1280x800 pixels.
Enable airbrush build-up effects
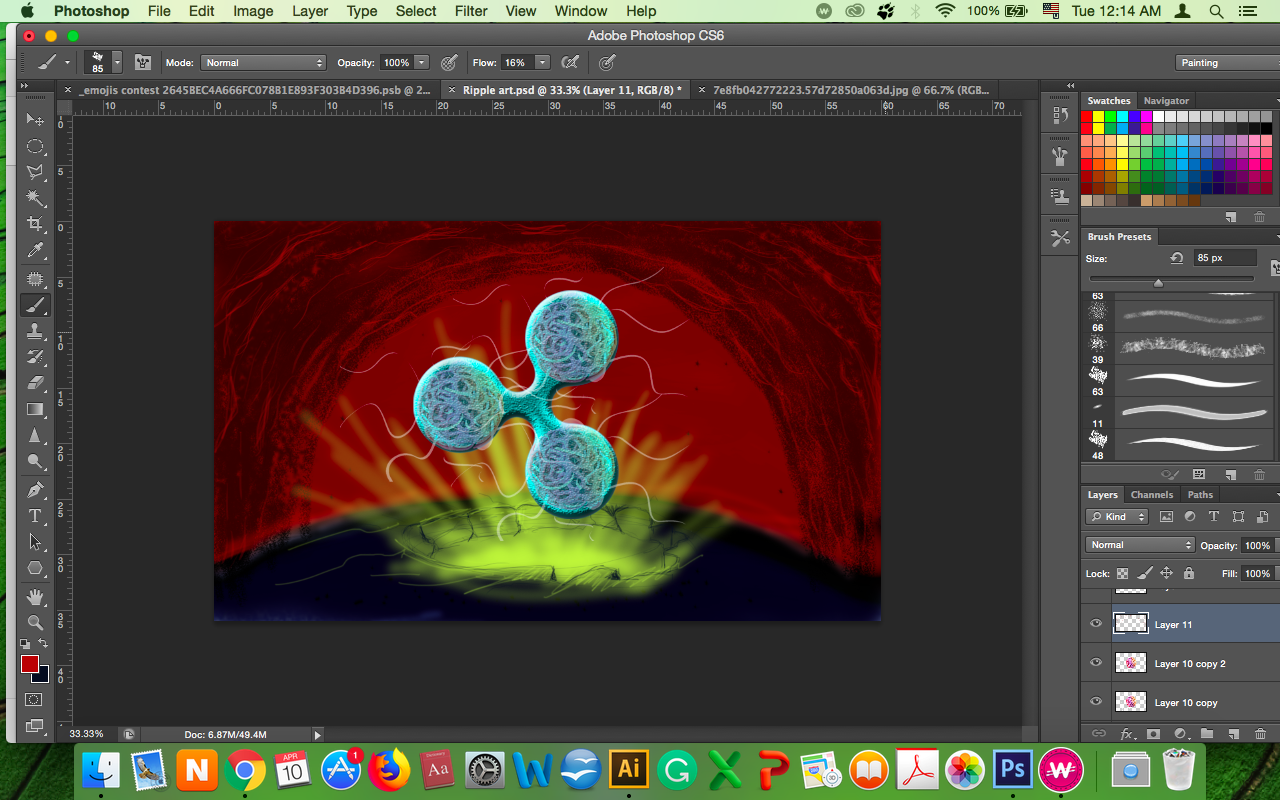click(x=570, y=62)
